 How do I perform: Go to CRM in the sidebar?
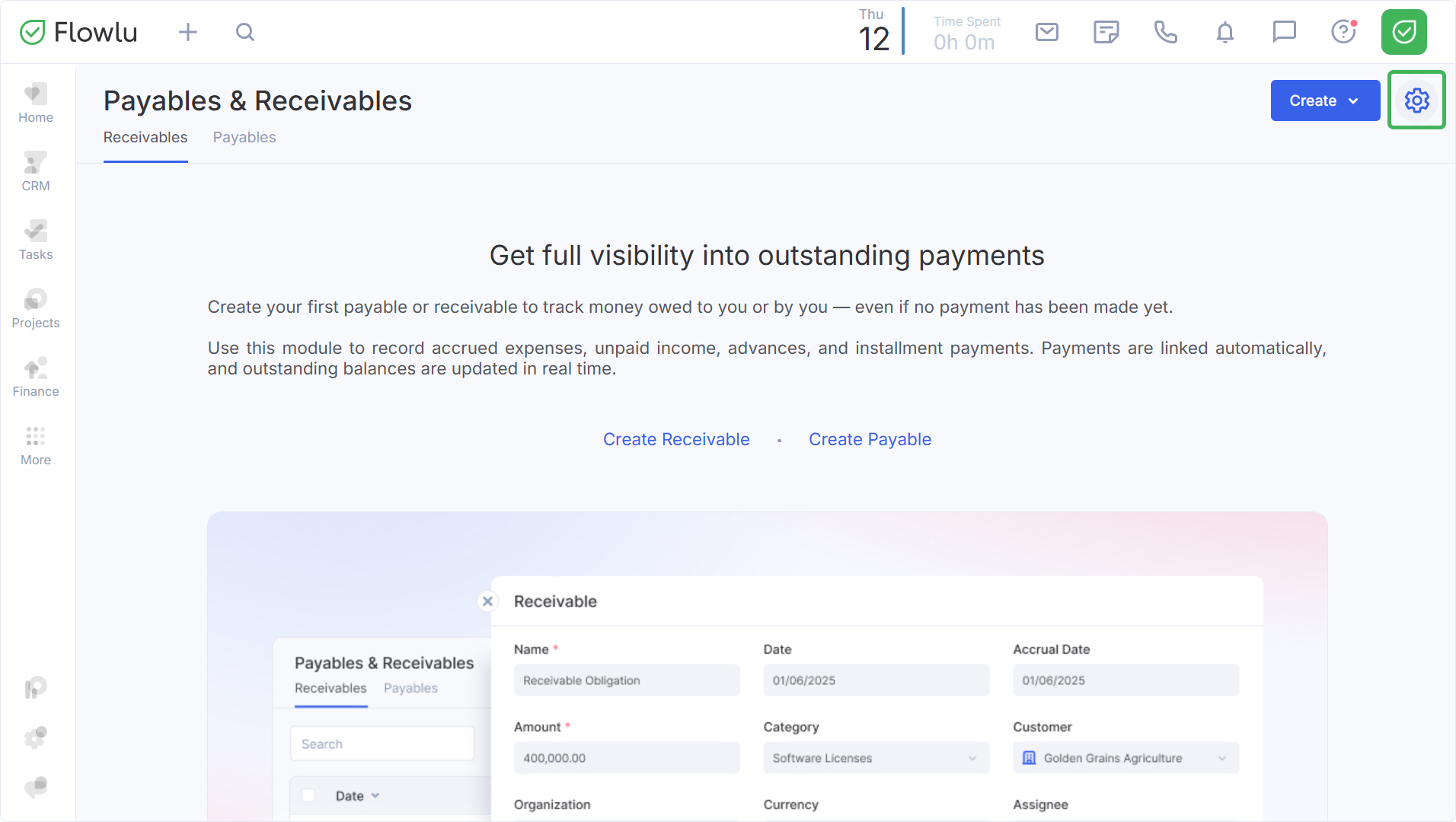36,172
